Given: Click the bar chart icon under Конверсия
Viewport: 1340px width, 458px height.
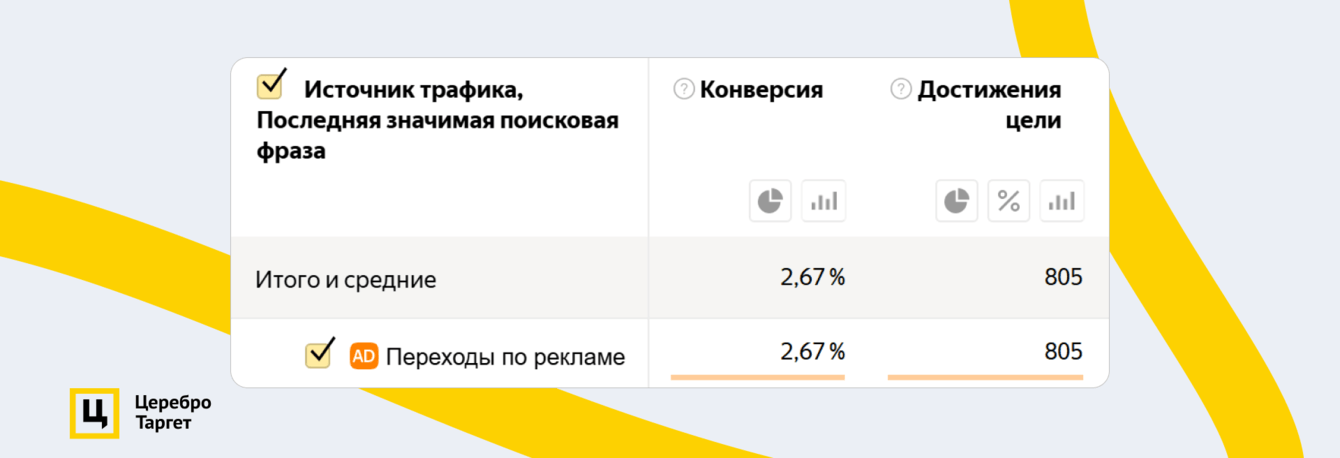Looking at the screenshot, I should point(823,201).
